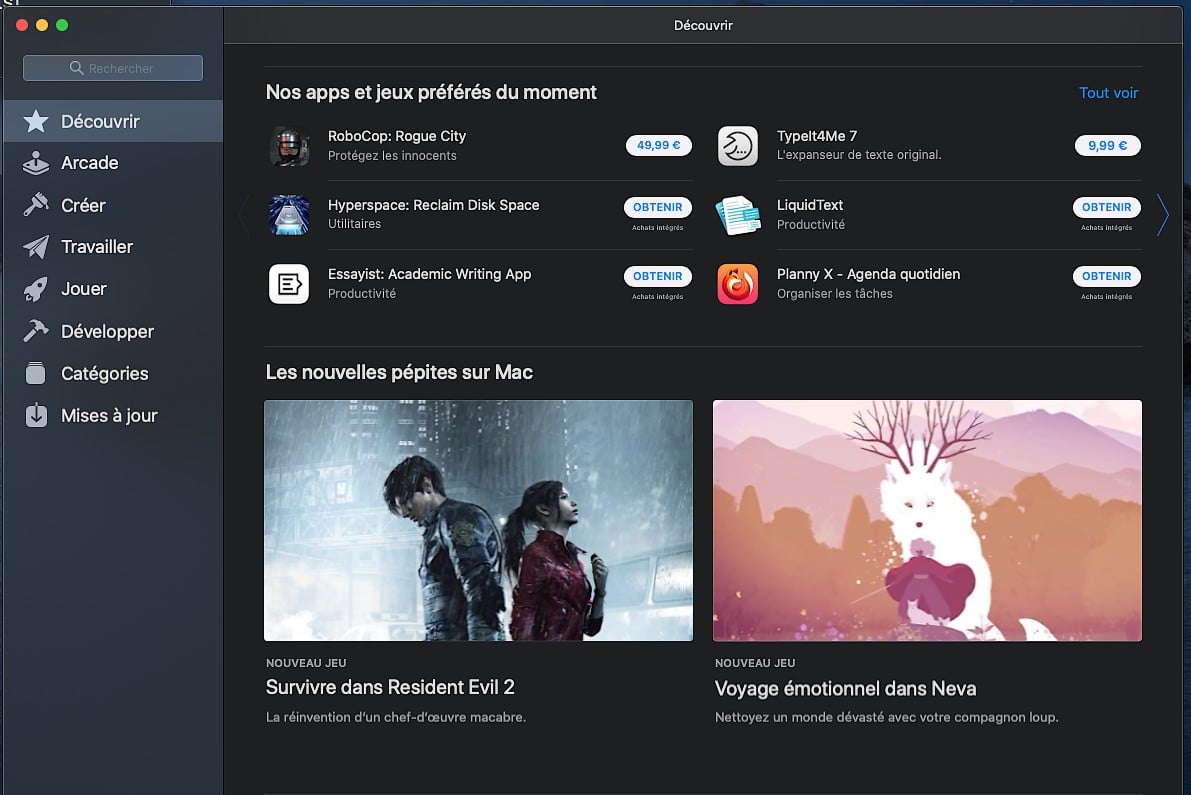Screen dimensions: 1191x795
Task: Open Voyage émotionnel dans Neva title
Action: tap(845, 689)
